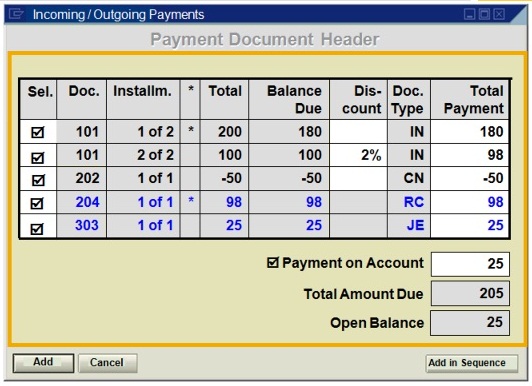
Task: Toggle selection checkbox for document 303
Action: 37,229
